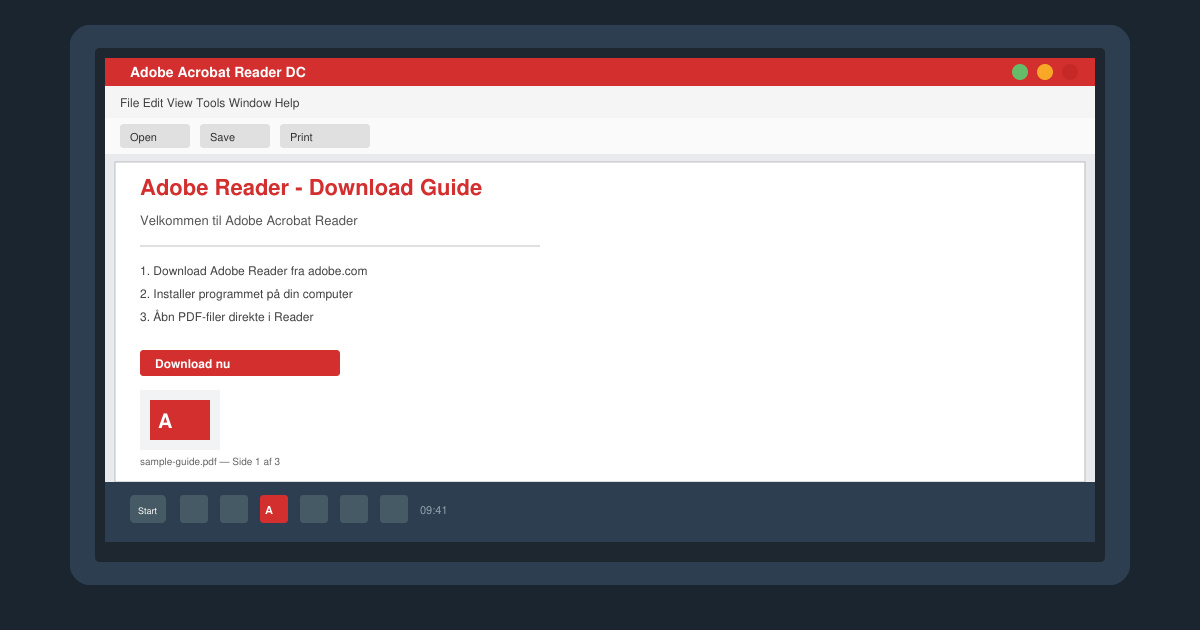Click the Print toolbar button
Image resolution: width=1200 pixels, height=630 pixels.
(x=325, y=136)
